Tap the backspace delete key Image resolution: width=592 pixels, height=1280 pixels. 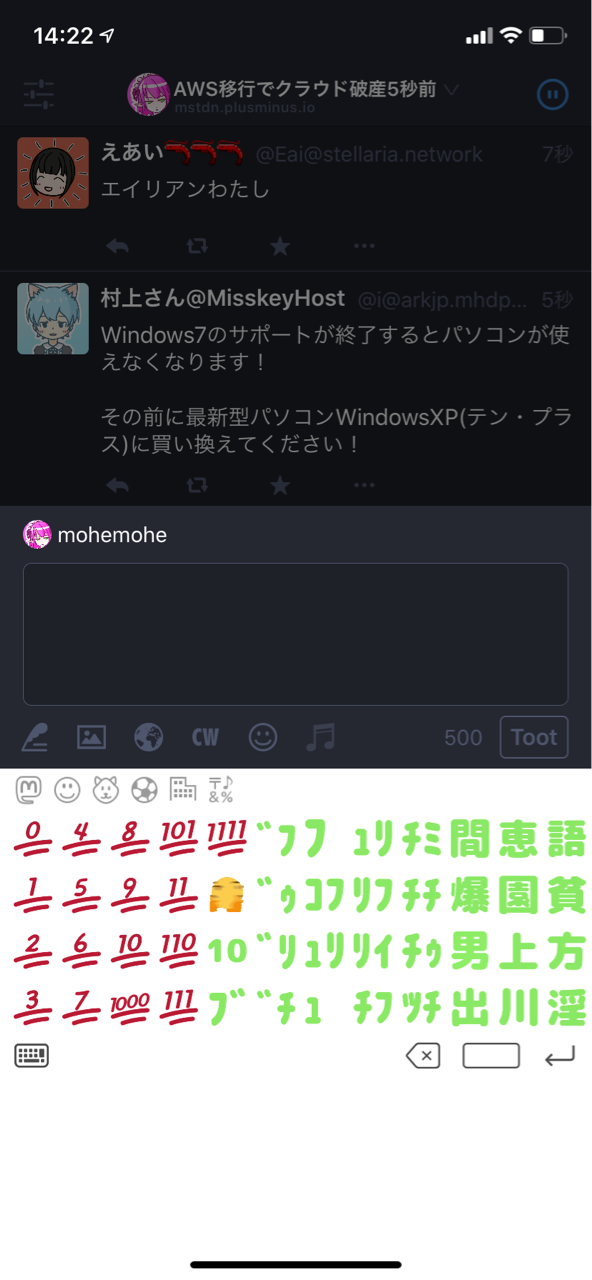[x=423, y=1055]
